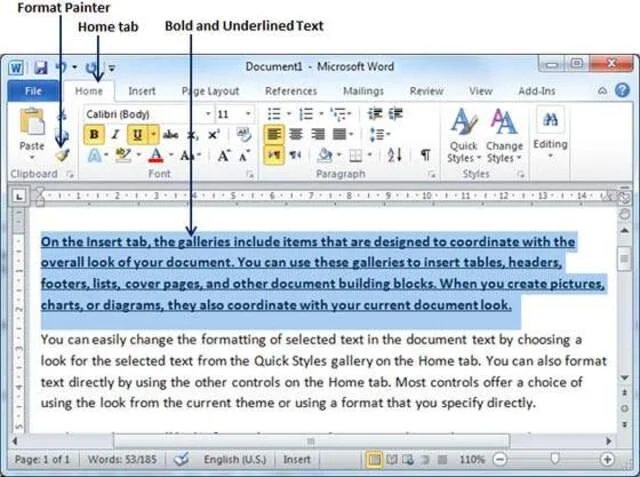
Task: Click the red Font Color A swatch
Action: point(156,155)
